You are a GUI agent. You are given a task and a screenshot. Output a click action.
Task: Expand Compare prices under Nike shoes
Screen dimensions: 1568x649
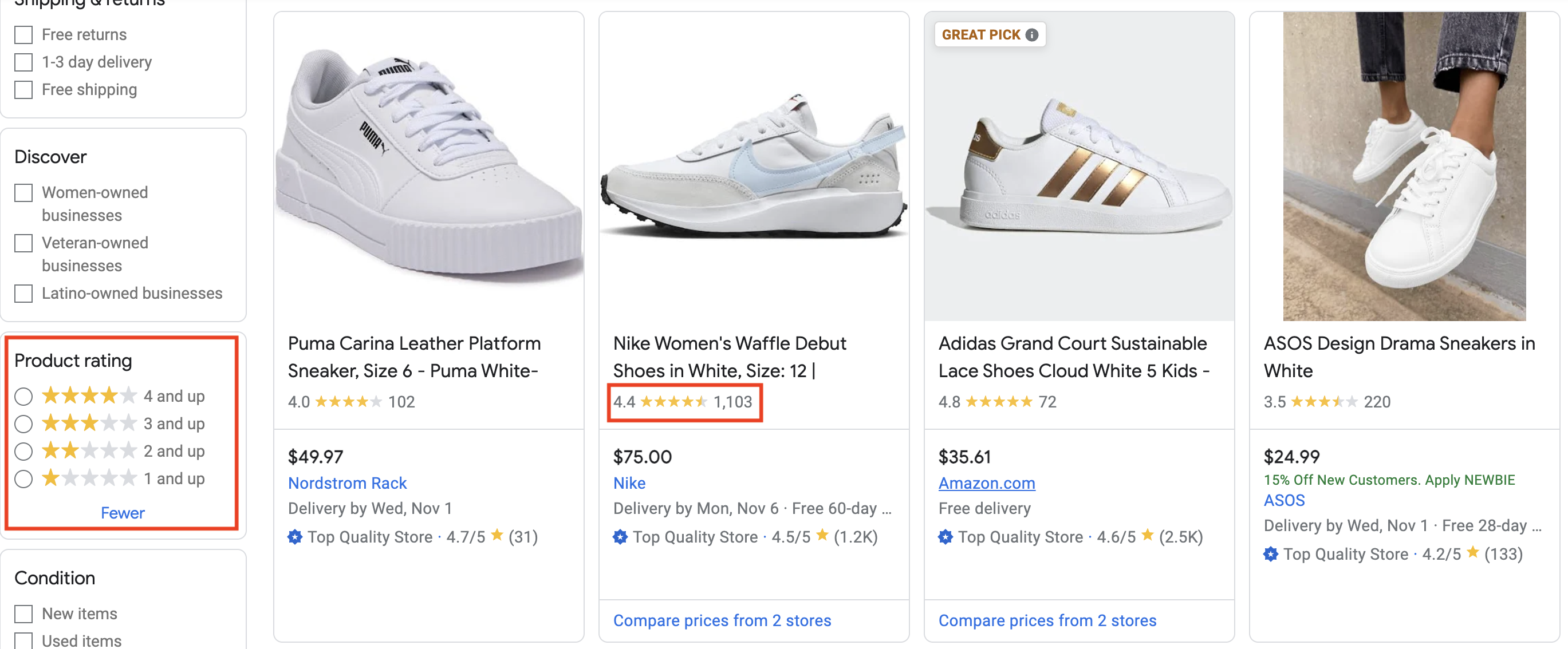click(722, 620)
